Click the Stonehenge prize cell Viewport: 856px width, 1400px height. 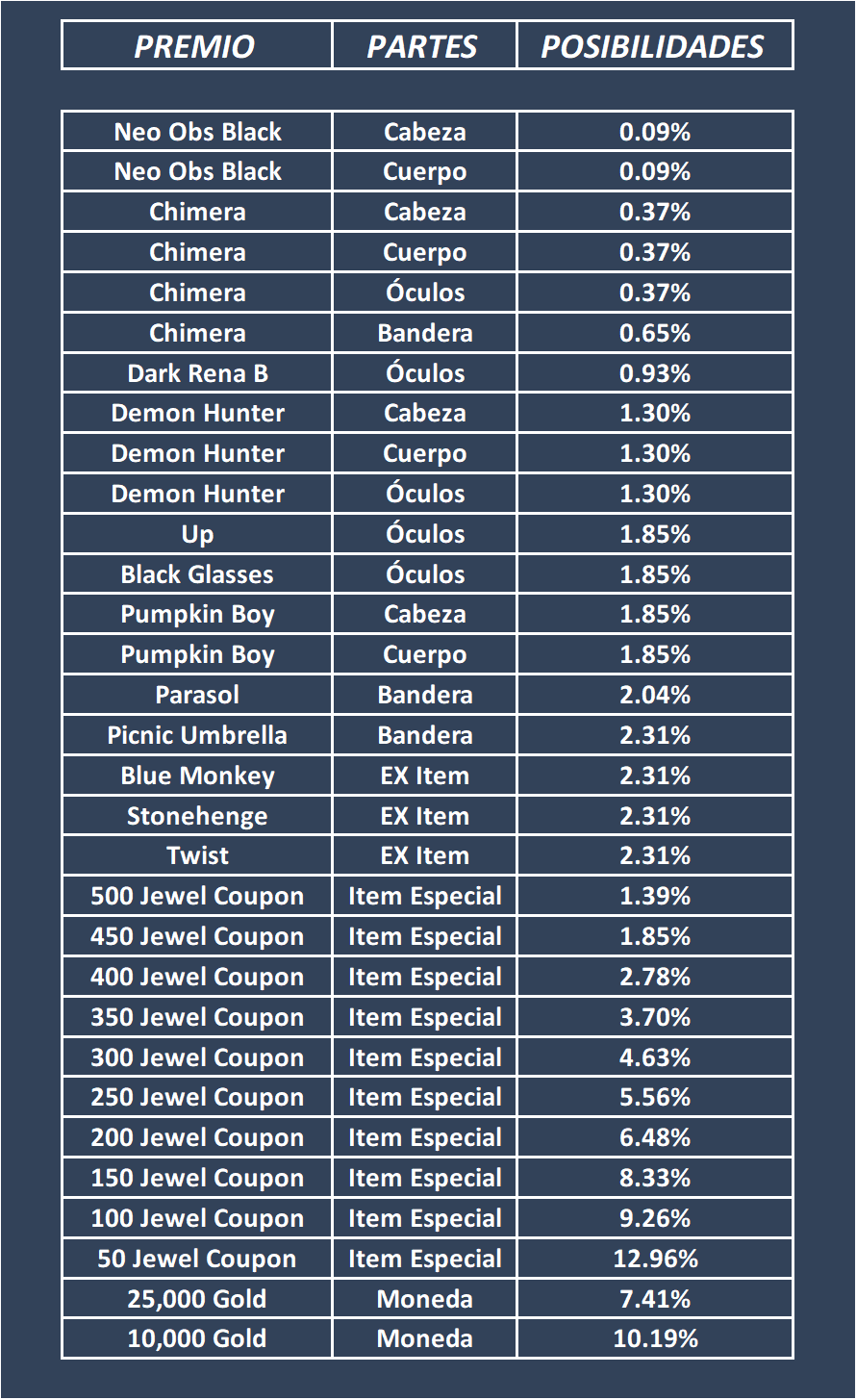coord(197,816)
